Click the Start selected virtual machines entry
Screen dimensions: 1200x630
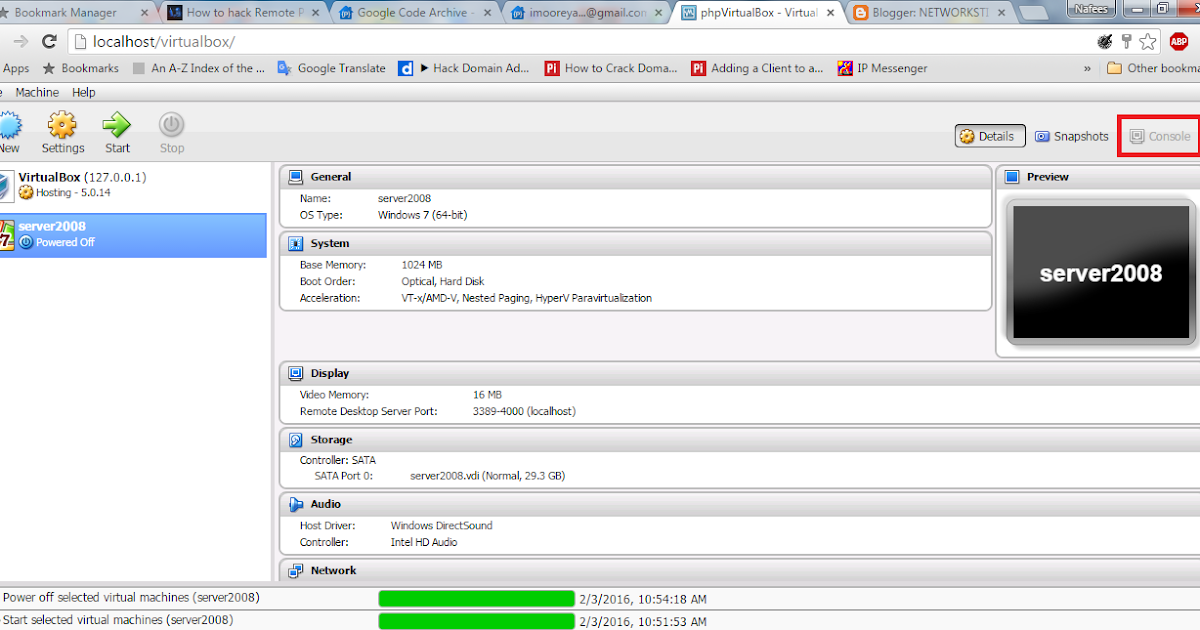118,620
